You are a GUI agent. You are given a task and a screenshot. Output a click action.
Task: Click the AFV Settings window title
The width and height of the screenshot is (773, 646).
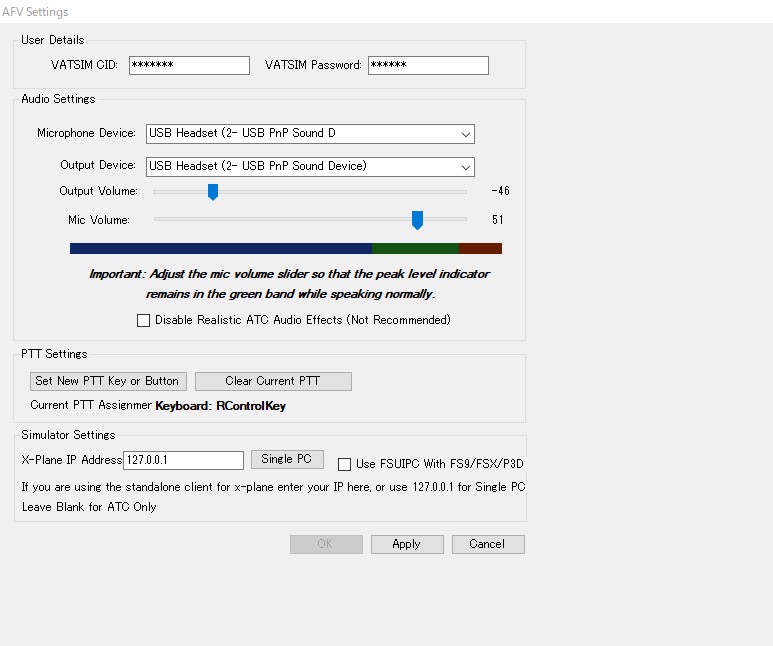click(x=35, y=12)
